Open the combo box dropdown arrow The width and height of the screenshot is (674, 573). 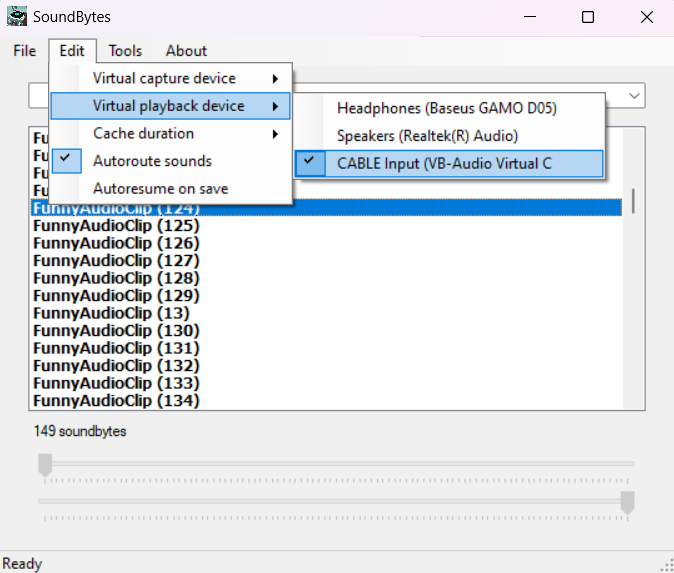click(x=634, y=96)
